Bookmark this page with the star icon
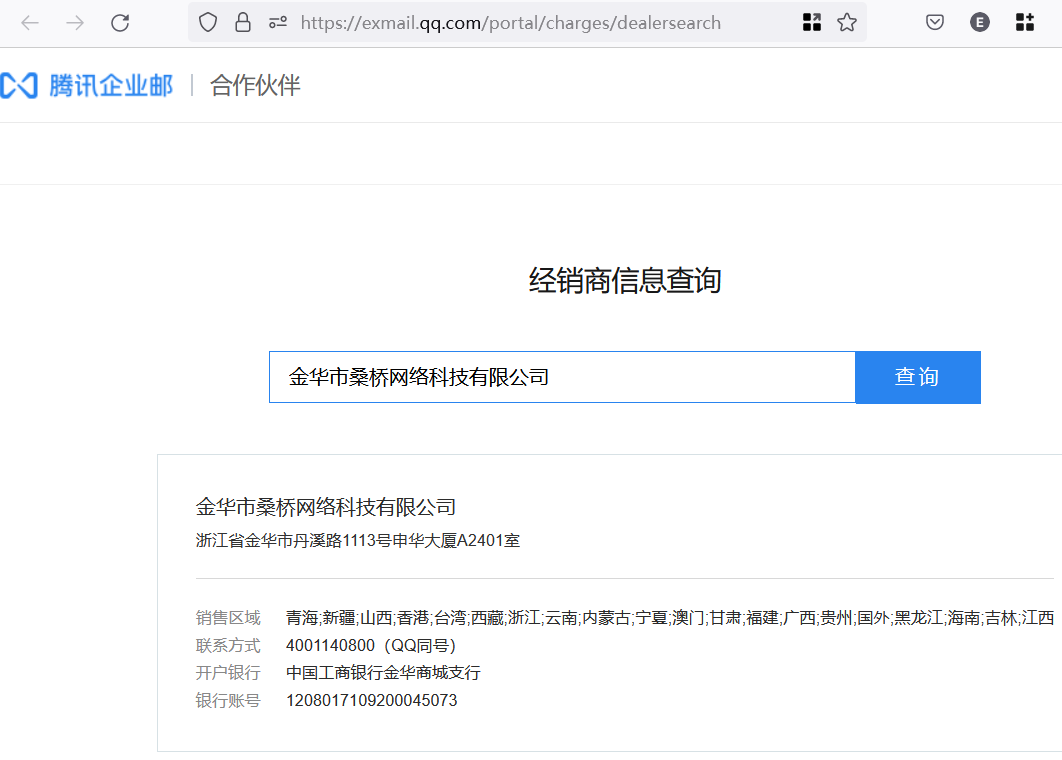The height and width of the screenshot is (760, 1062). 845,22
